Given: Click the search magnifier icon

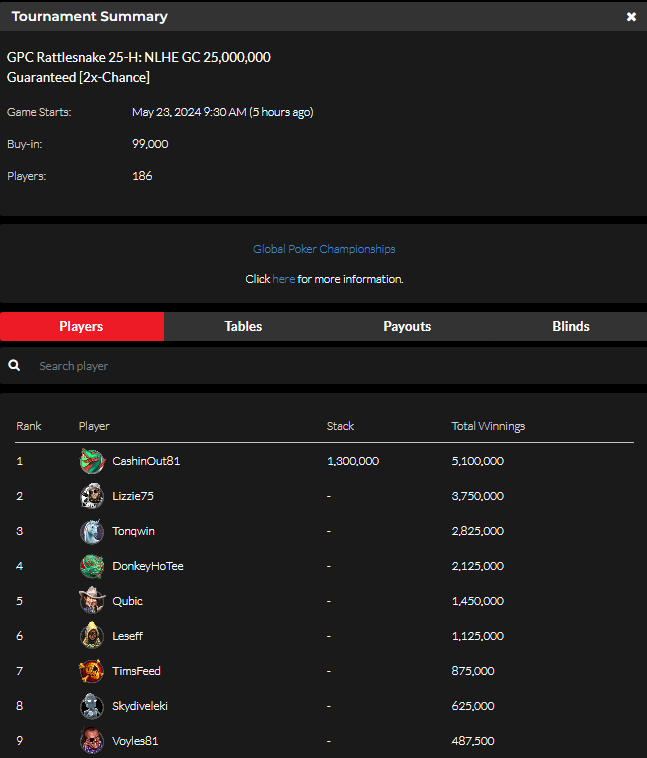Looking at the screenshot, I should point(14,365).
